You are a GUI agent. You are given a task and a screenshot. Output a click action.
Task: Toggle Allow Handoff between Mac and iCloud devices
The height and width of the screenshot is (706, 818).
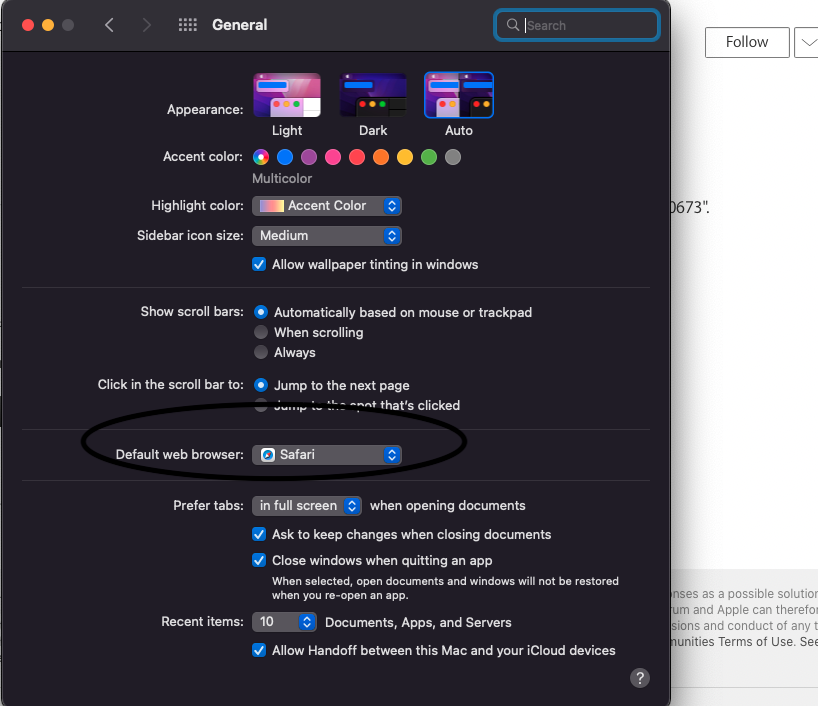[259, 651]
